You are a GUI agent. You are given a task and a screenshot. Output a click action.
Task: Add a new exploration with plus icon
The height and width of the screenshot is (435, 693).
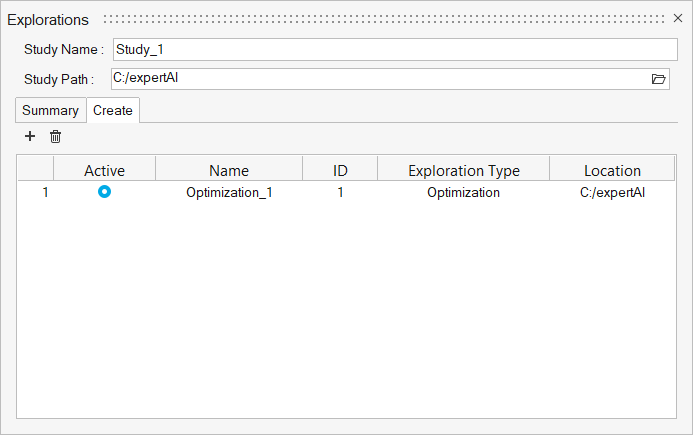pos(30,136)
